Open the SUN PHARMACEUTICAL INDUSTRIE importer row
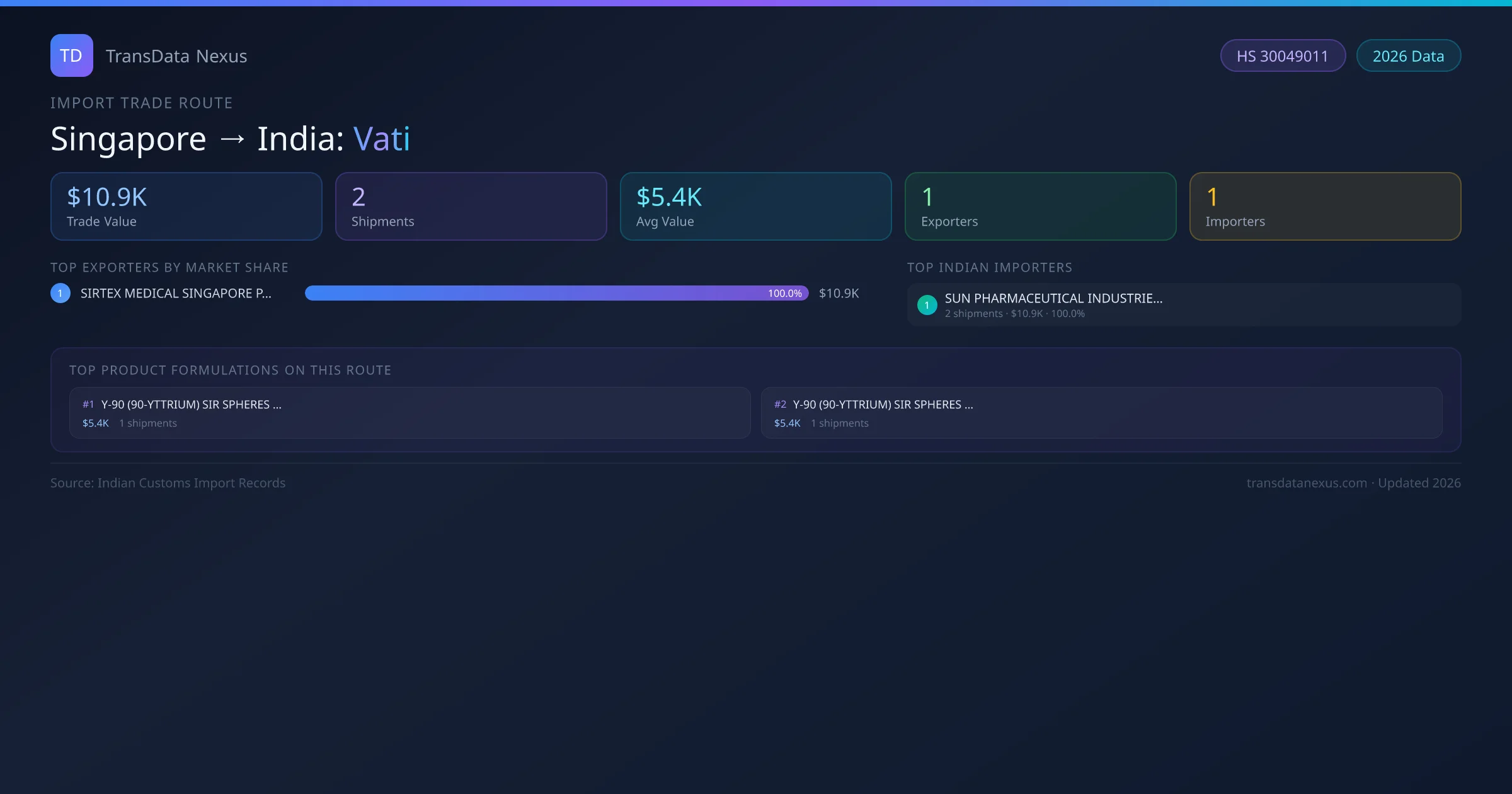 click(1183, 305)
